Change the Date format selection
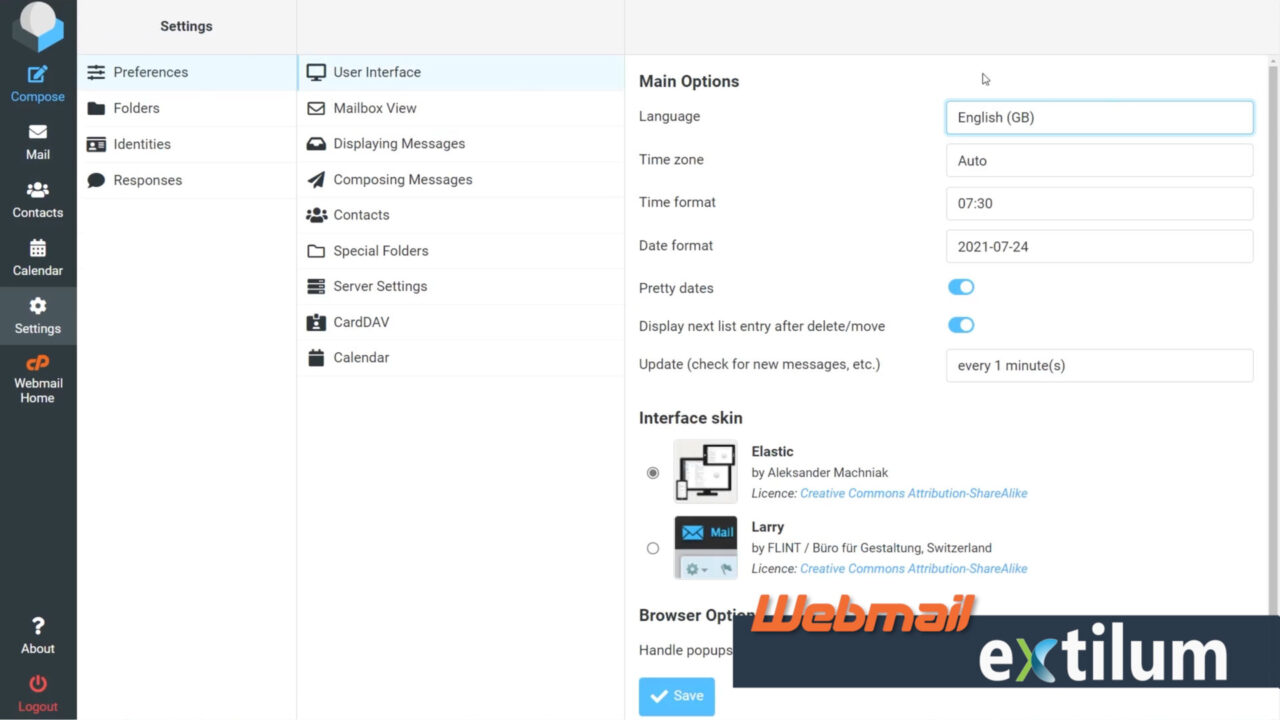Viewport: 1280px width, 720px height. [1098, 246]
